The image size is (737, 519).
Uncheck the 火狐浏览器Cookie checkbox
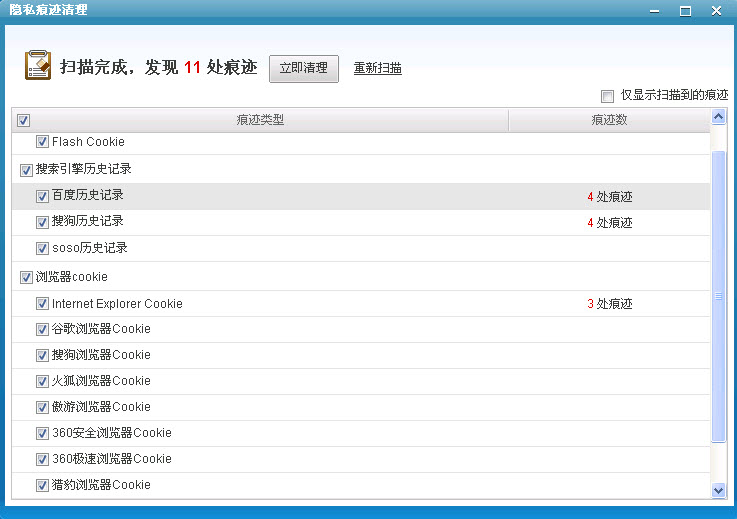click(42, 381)
